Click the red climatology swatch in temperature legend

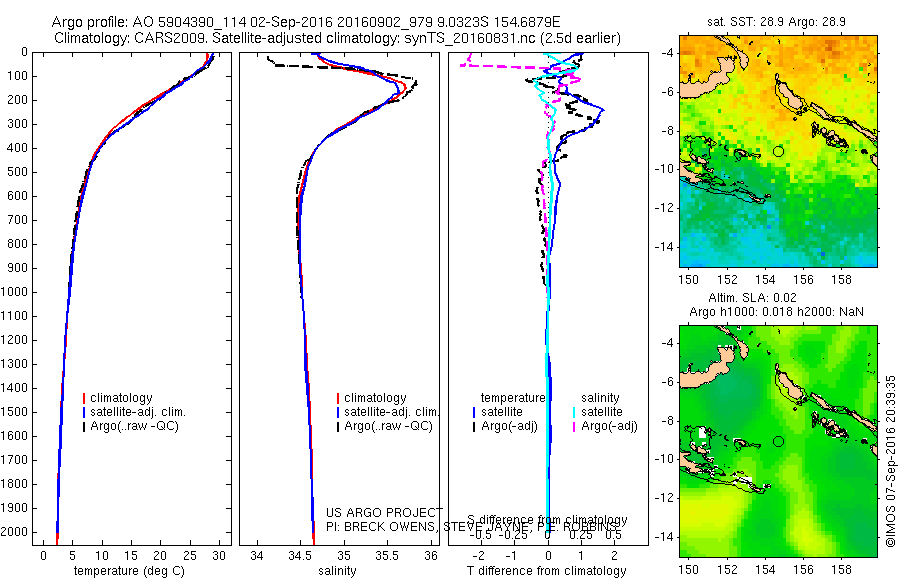(84, 398)
